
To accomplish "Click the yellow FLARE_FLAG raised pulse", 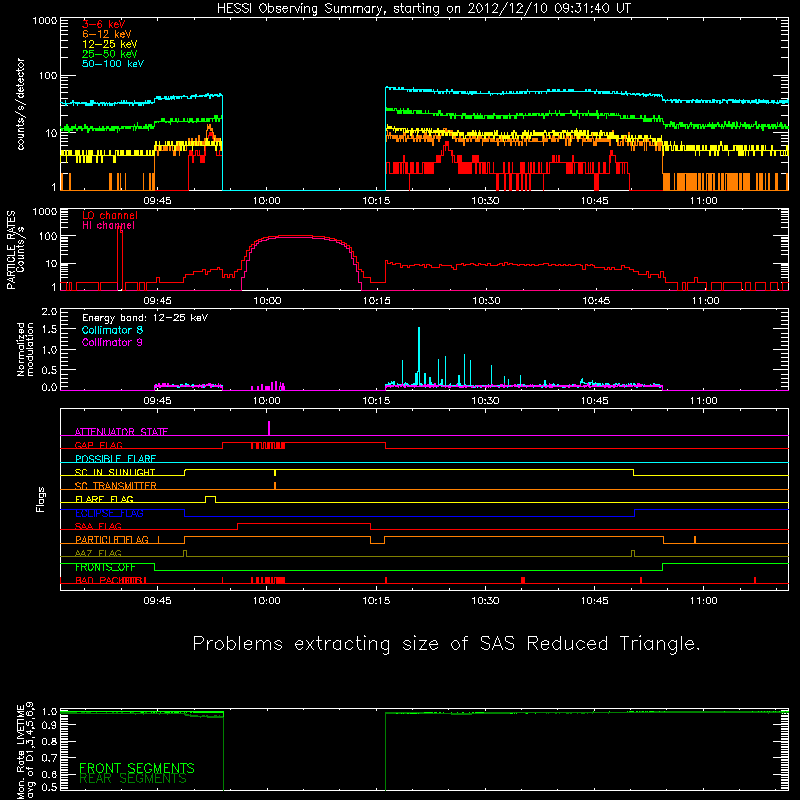I will point(210,498).
